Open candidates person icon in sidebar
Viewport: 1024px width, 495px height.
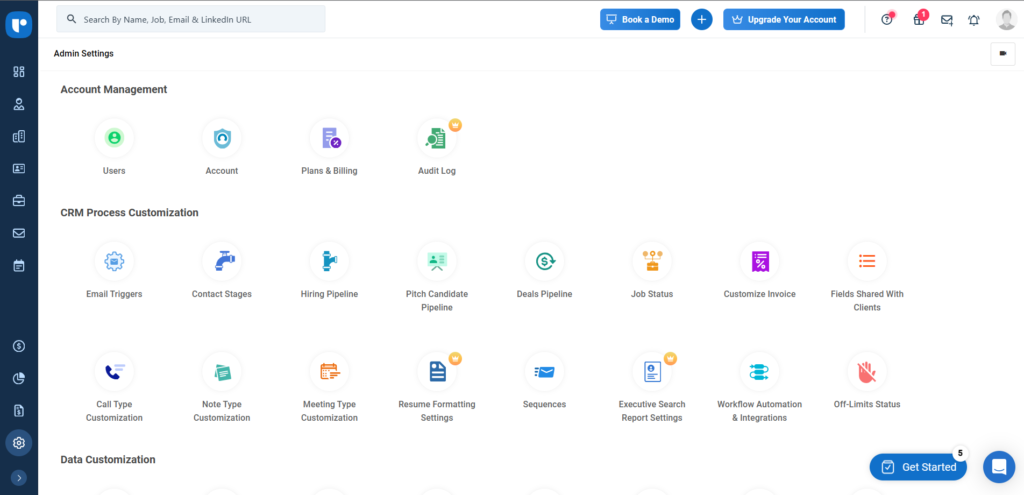pos(19,104)
